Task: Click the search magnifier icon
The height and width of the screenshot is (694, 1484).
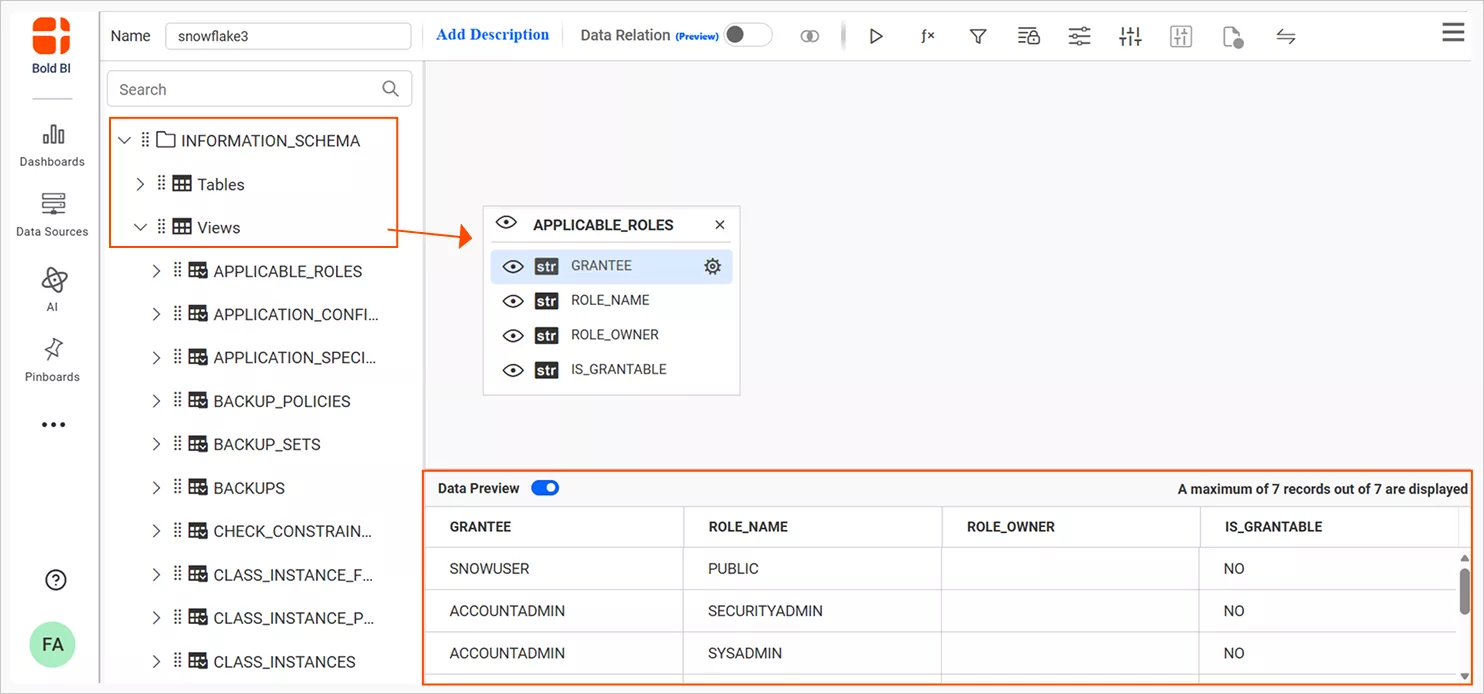Action: 391,89
